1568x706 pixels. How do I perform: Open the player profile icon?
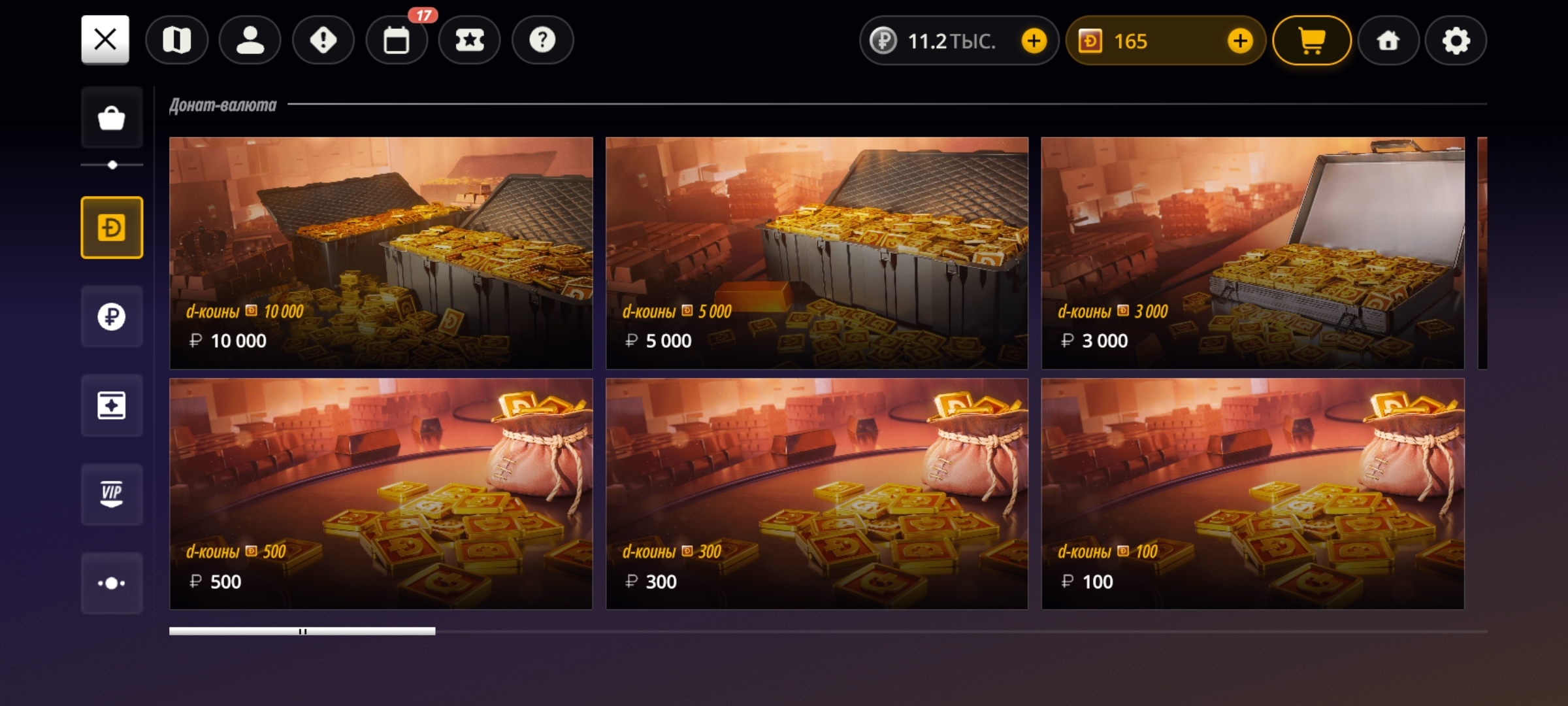point(250,41)
